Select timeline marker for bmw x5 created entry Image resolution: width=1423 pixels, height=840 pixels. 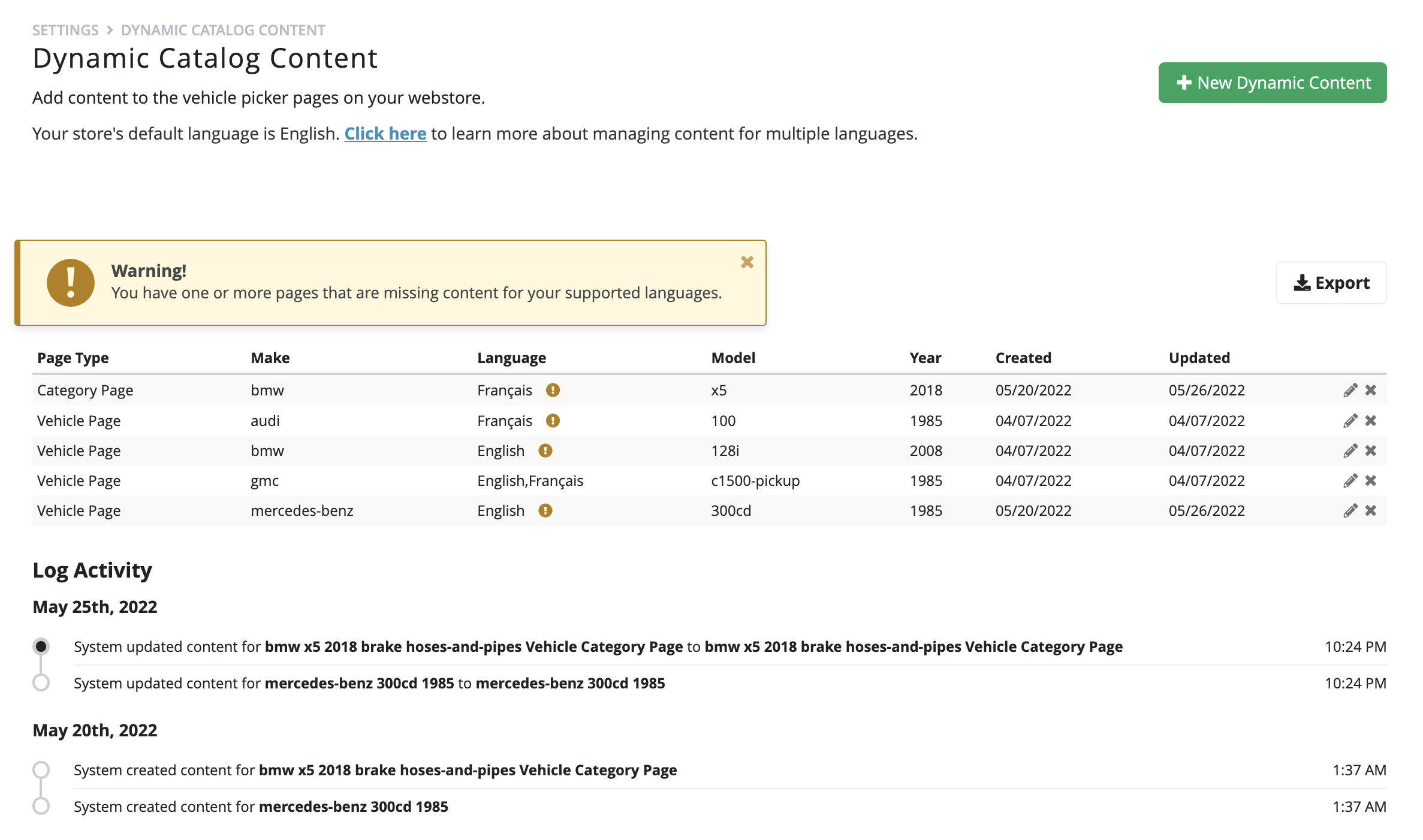(x=41, y=769)
